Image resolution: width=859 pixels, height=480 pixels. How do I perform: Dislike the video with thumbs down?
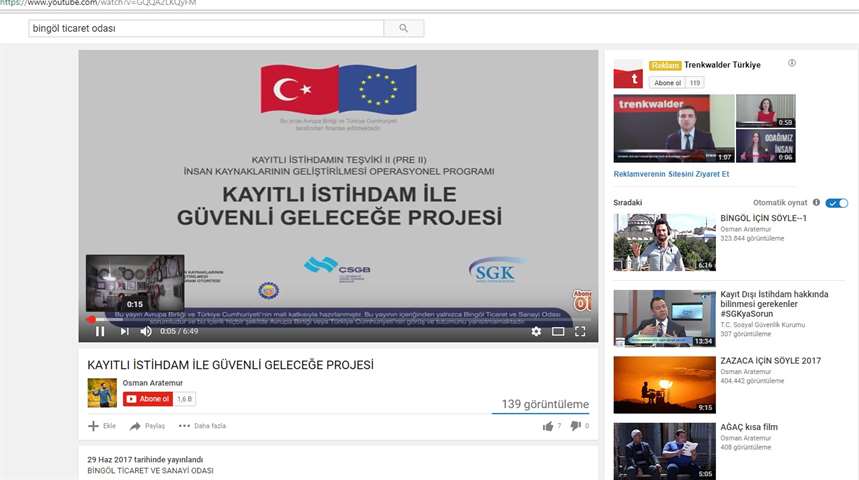pos(575,426)
